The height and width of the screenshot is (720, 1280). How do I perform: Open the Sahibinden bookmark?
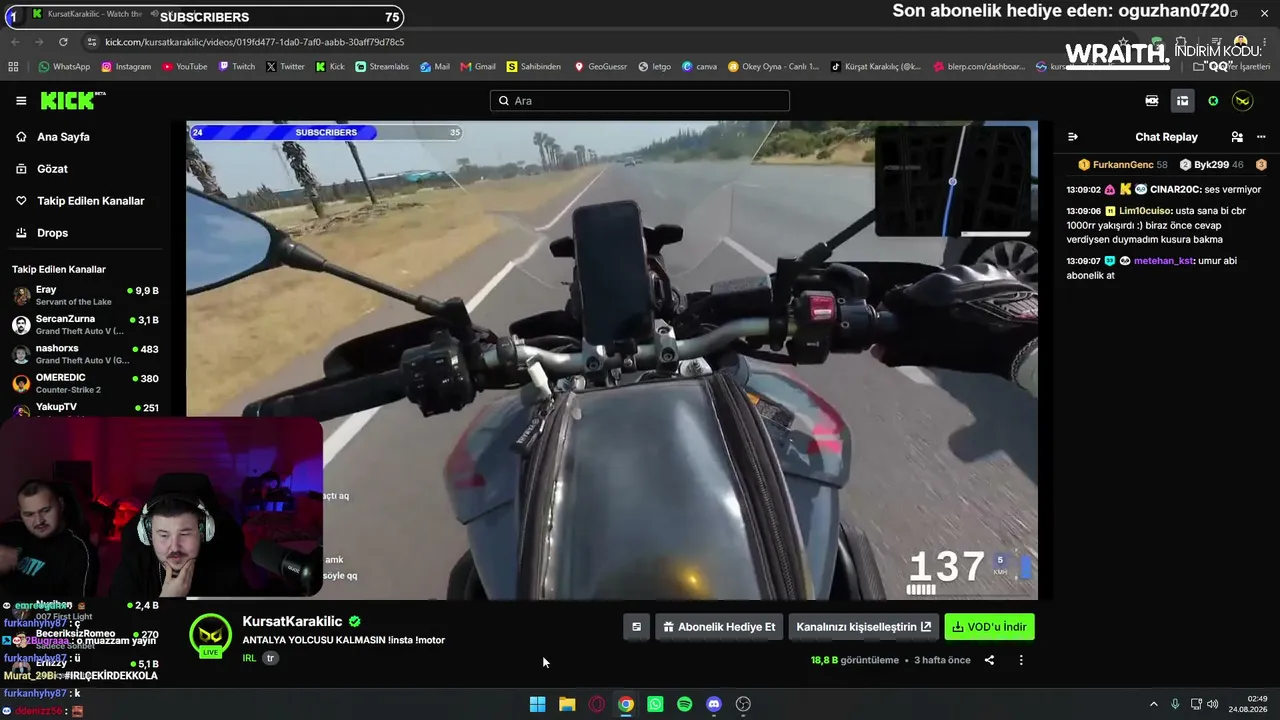[x=533, y=67]
